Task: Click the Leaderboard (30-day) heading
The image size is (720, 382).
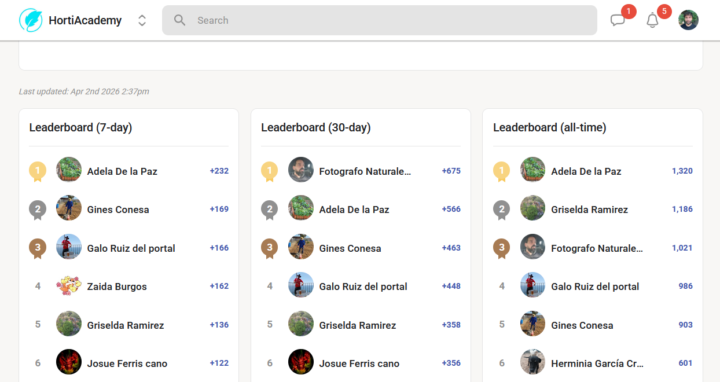Action: (316, 127)
